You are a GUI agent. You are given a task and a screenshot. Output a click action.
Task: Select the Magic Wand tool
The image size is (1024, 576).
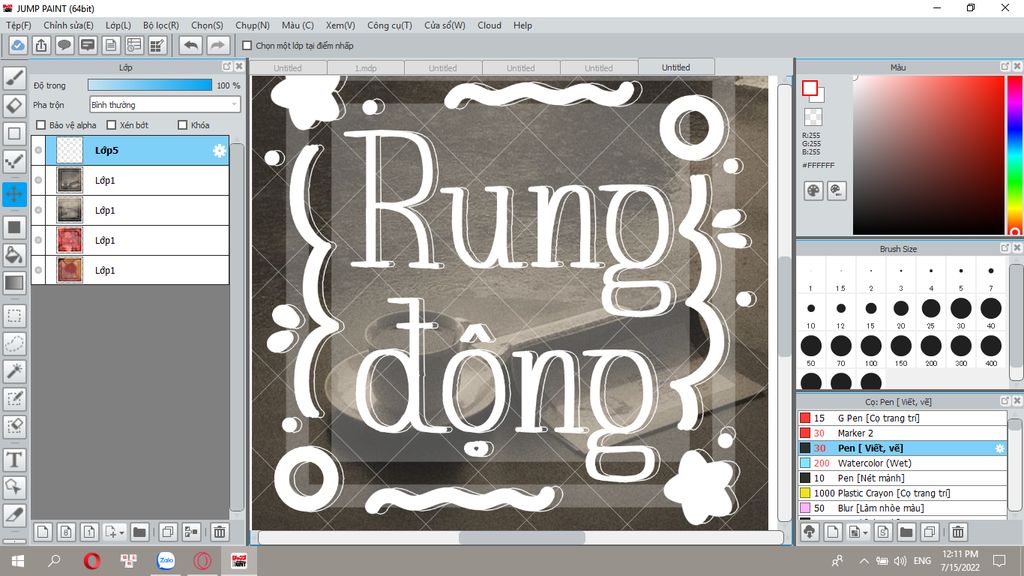(x=14, y=371)
